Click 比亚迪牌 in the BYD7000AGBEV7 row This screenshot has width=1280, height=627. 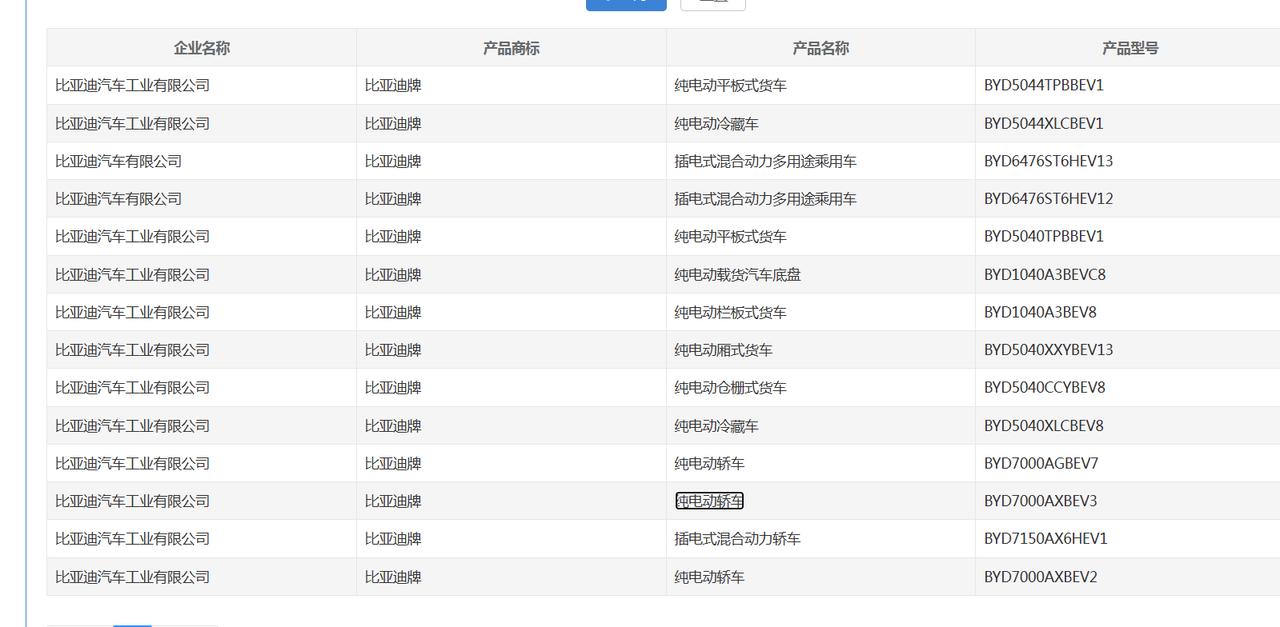click(393, 464)
